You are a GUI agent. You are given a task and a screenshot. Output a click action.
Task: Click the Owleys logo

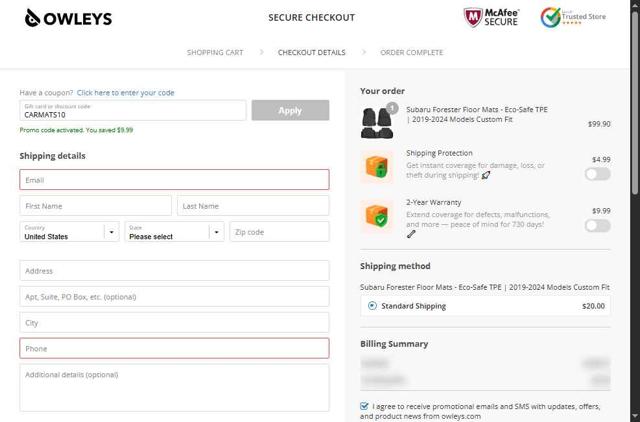[68, 18]
